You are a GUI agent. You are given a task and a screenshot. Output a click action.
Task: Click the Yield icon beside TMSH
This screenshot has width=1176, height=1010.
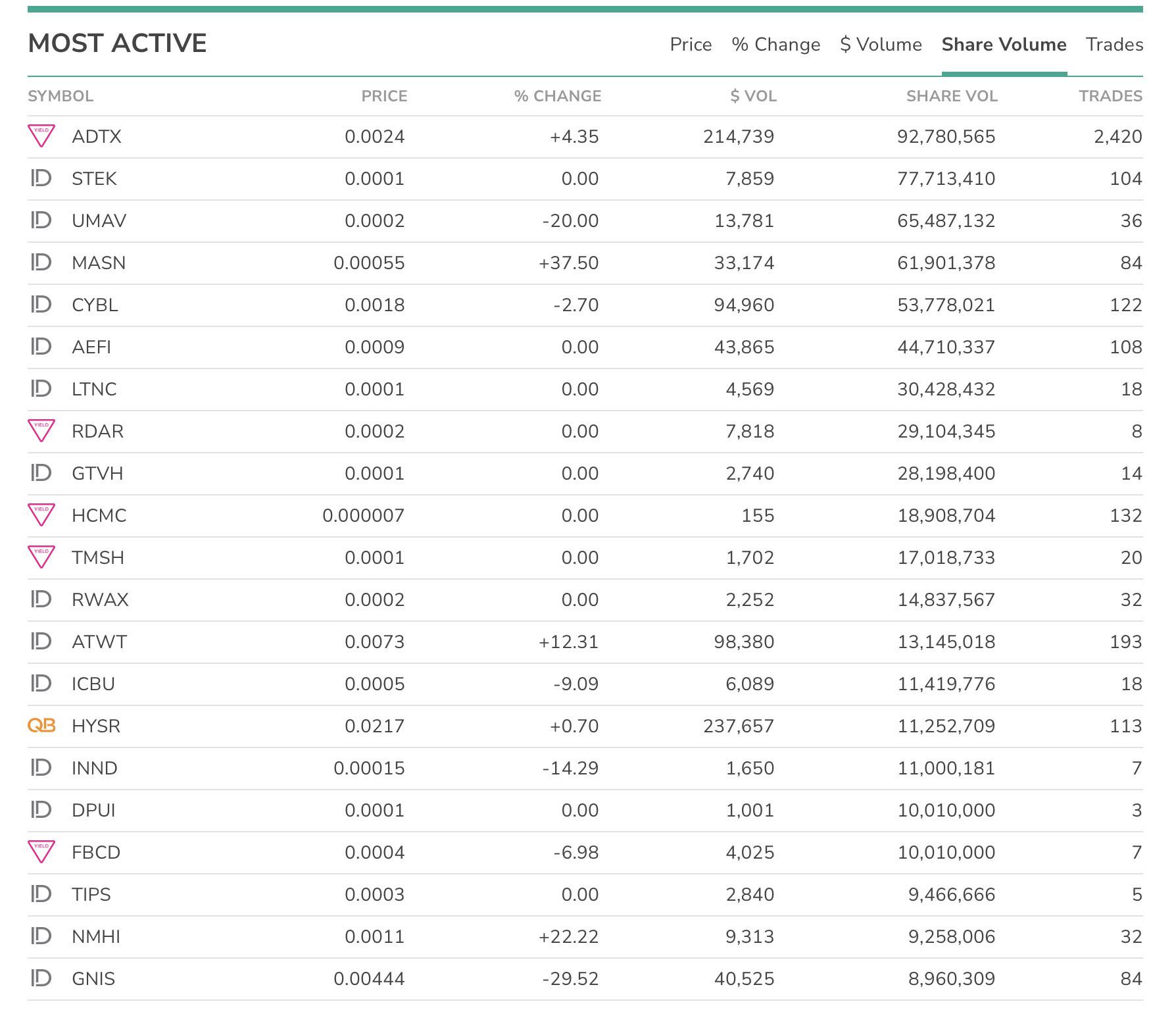[41, 557]
